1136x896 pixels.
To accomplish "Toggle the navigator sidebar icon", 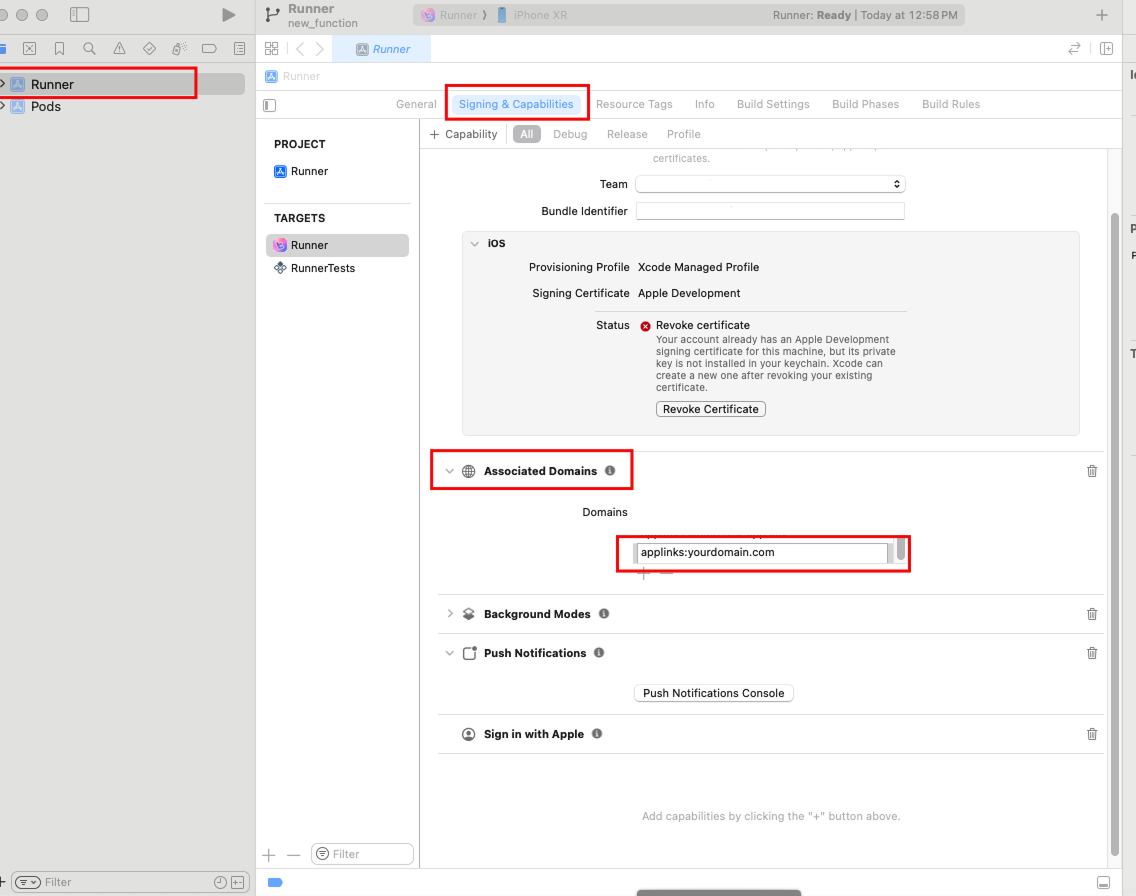I will click(x=80, y=15).
